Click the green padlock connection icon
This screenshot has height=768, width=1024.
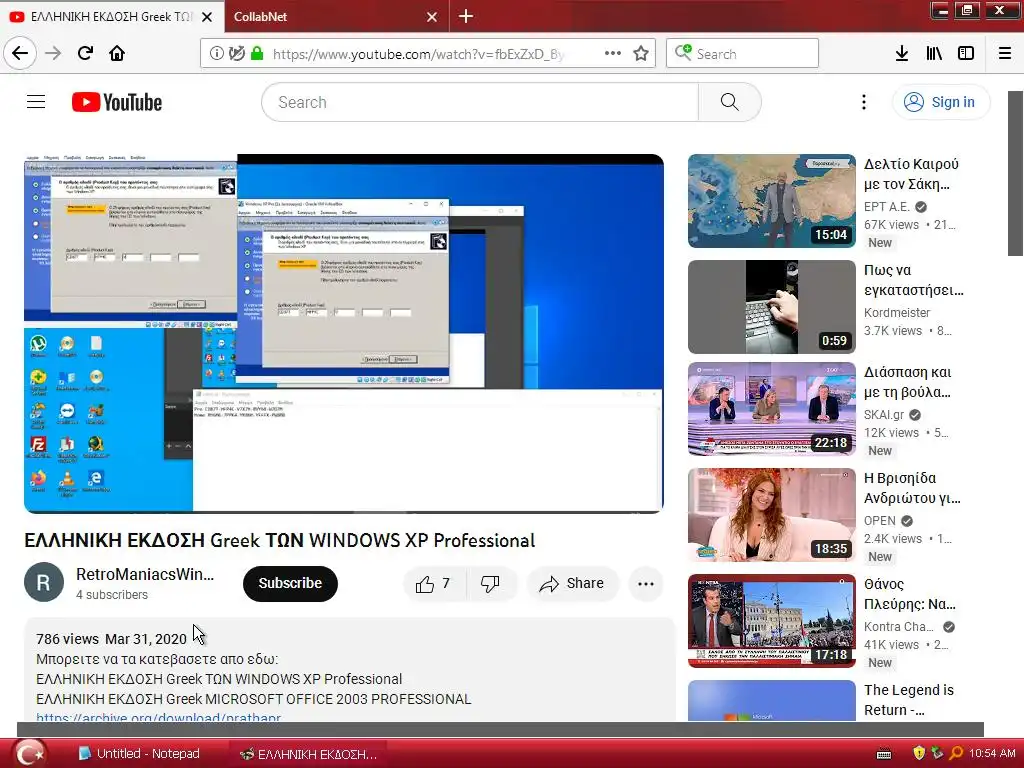pyautogui.click(x=257, y=54)
